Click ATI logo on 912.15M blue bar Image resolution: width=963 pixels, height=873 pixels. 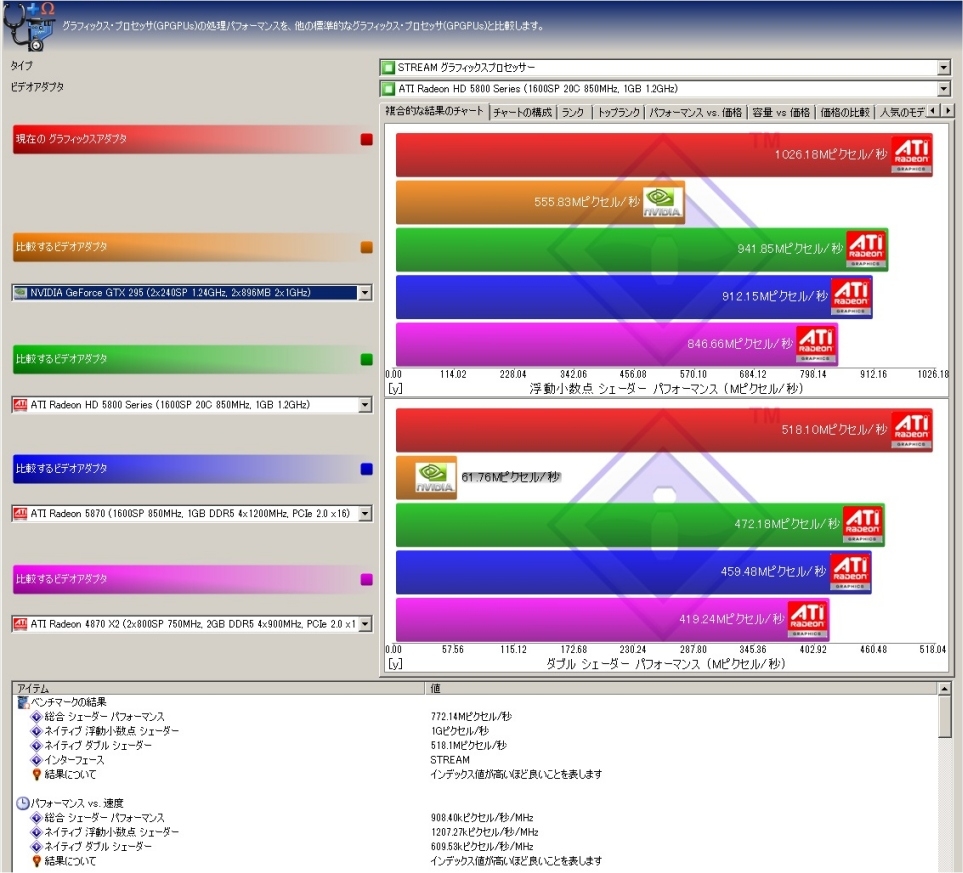851,296
